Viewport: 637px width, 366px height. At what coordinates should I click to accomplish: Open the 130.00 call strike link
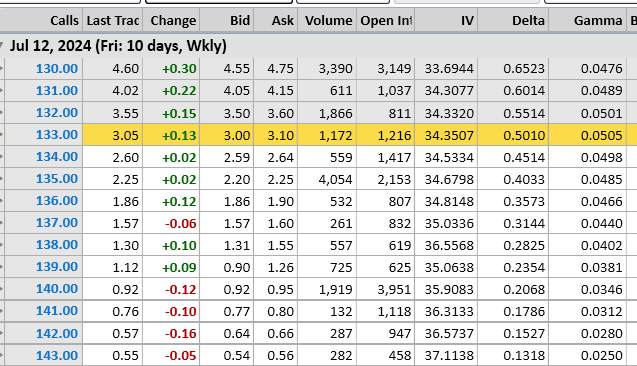click(x=56, y=69)
